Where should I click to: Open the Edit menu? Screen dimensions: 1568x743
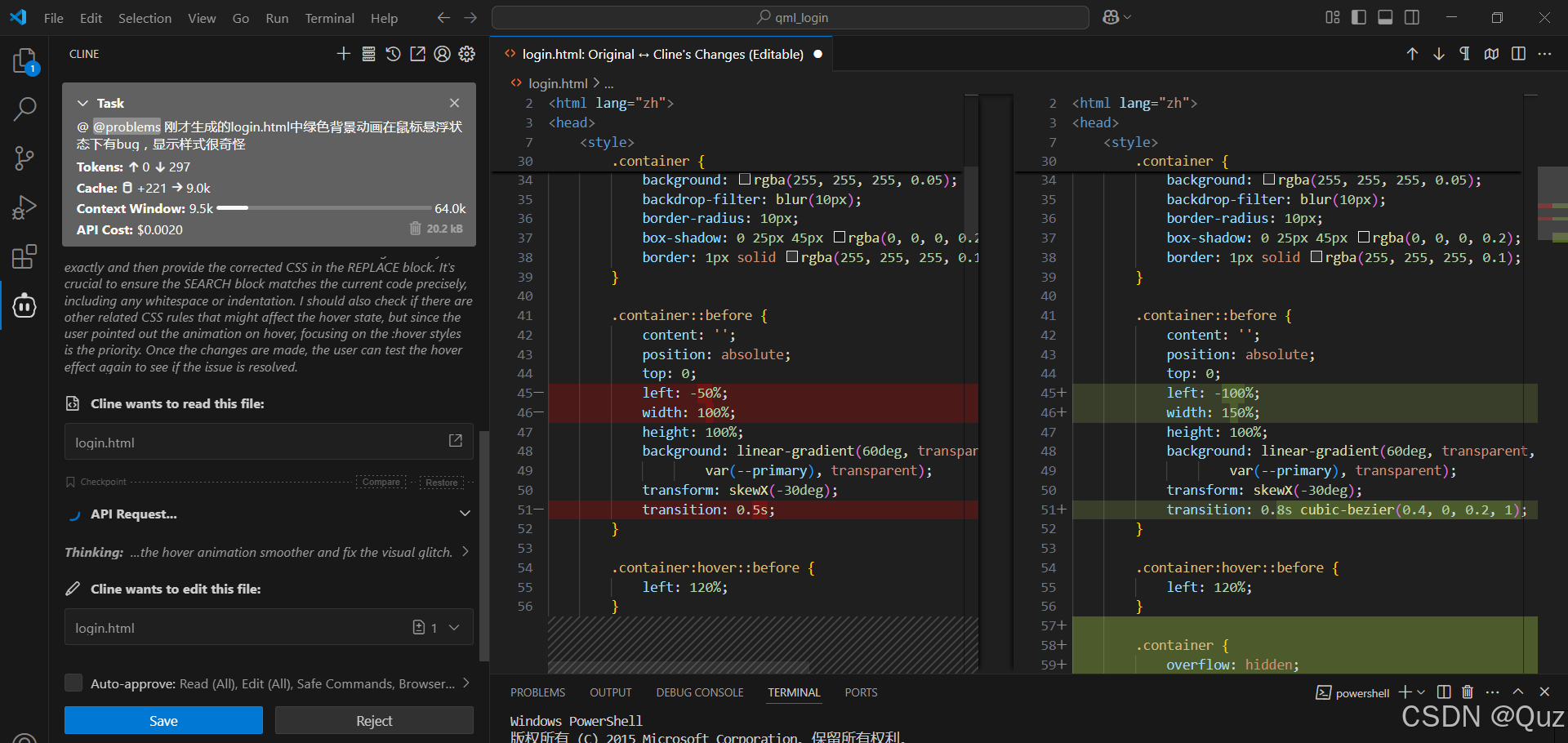tap(91, 18)
